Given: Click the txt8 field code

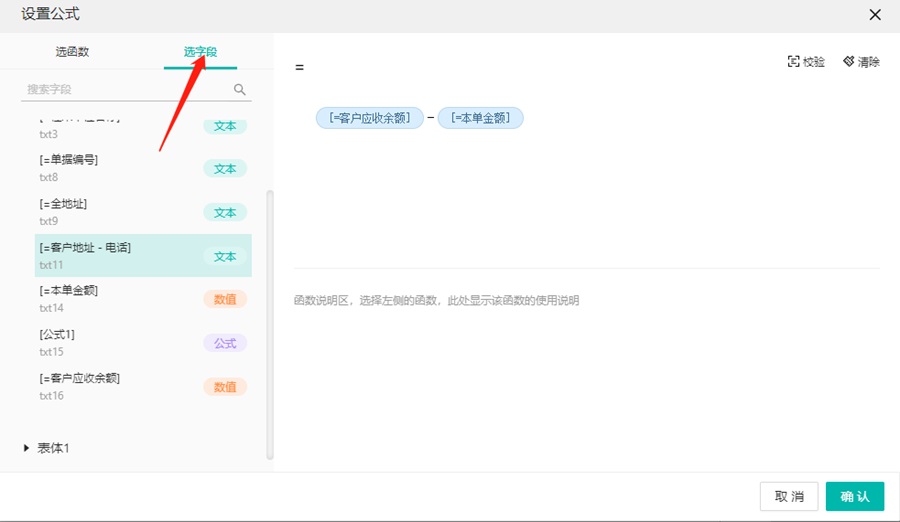Looking at the screenshot, I should coord(49,177).
